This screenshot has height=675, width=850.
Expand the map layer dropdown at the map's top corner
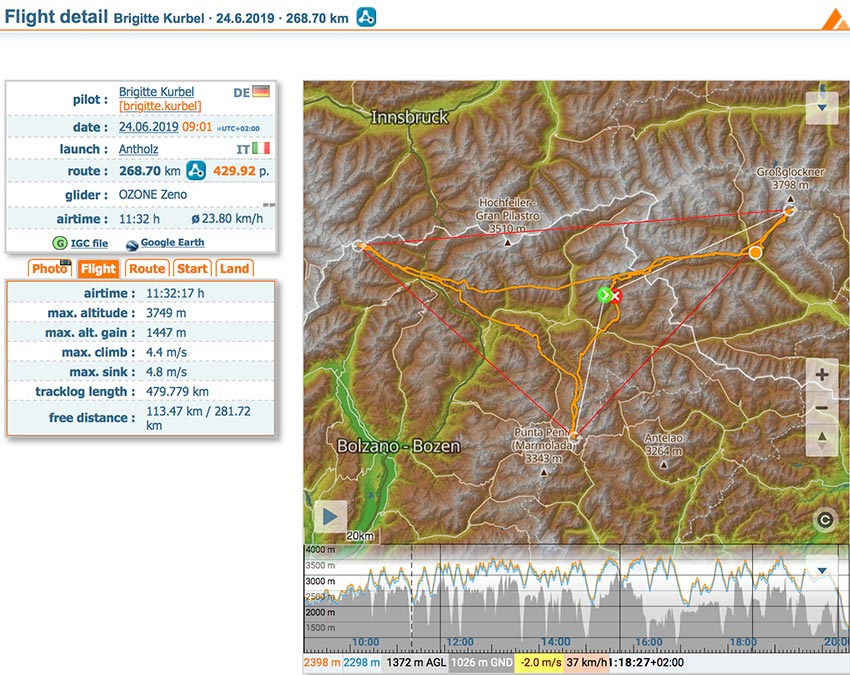(821, 107)
